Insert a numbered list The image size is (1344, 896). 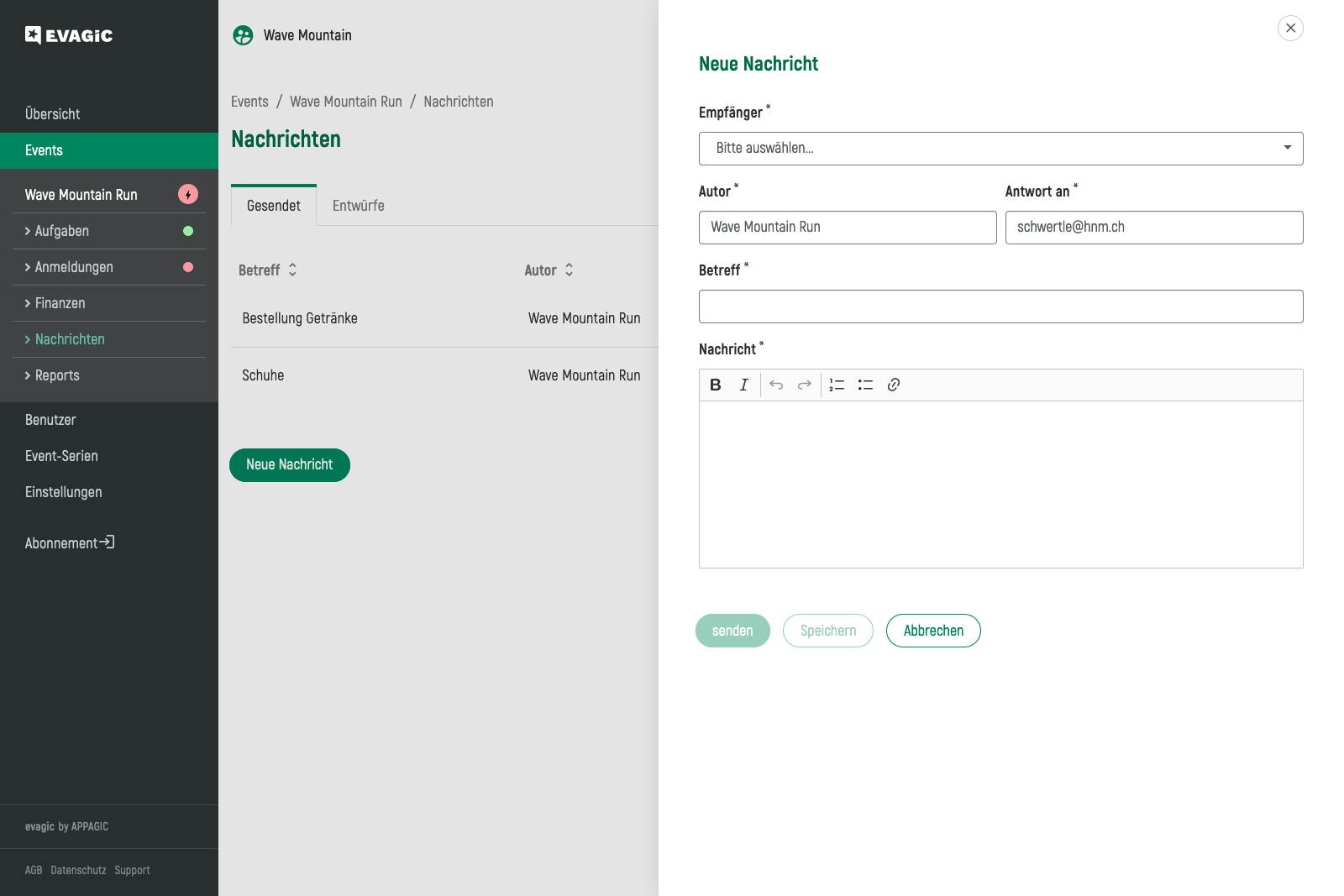(837, 385)
